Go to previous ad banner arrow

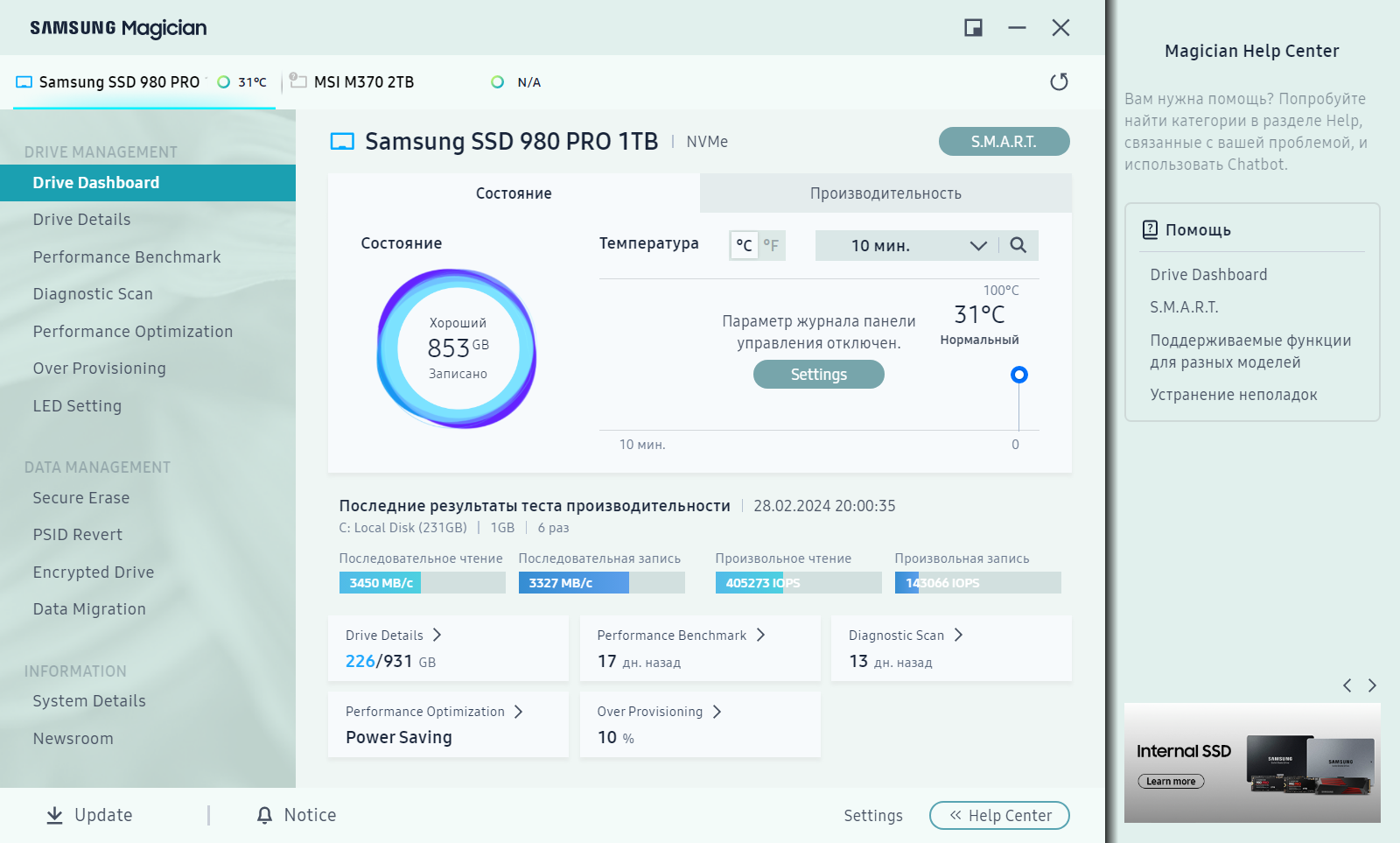point(1347,685)
